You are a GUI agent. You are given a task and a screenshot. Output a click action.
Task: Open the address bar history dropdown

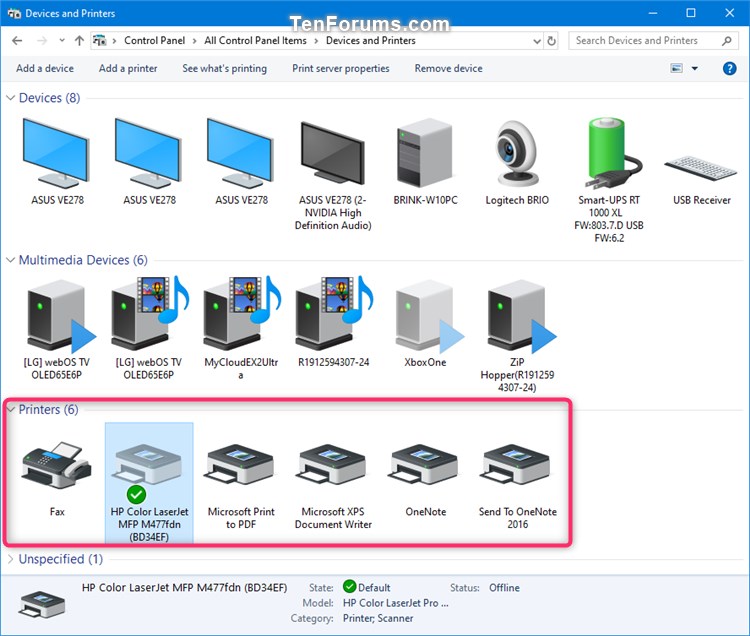[x=537, y=41]
